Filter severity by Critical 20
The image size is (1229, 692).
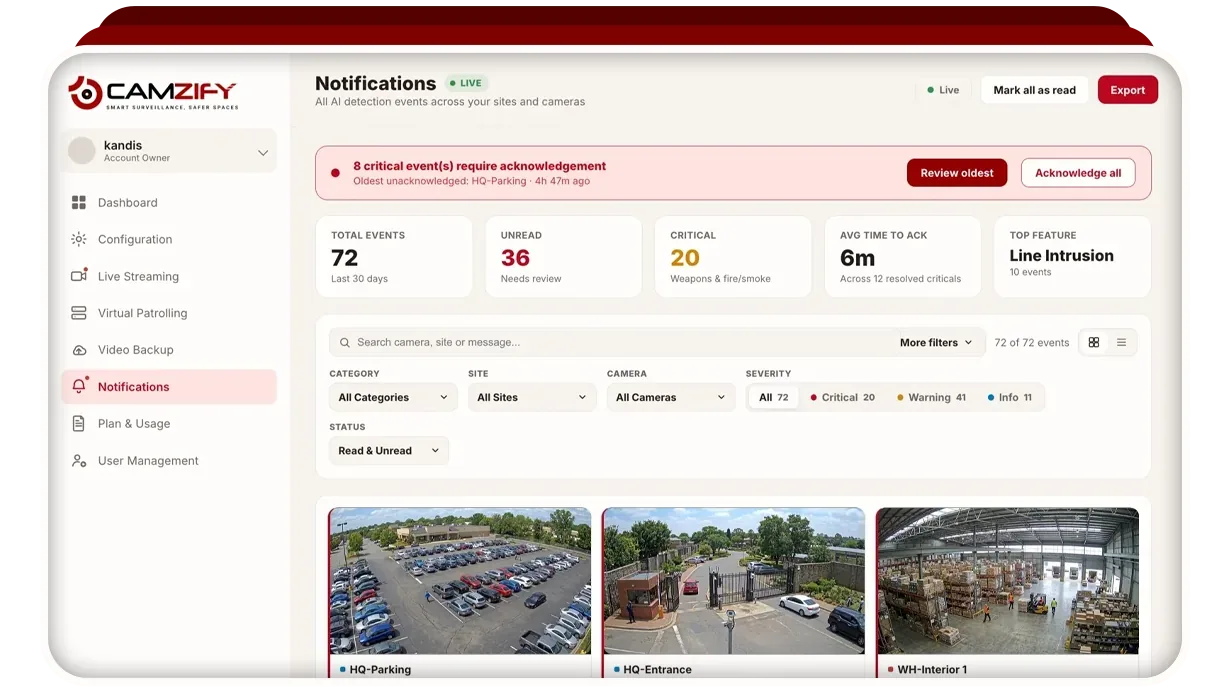click(843, 398)
